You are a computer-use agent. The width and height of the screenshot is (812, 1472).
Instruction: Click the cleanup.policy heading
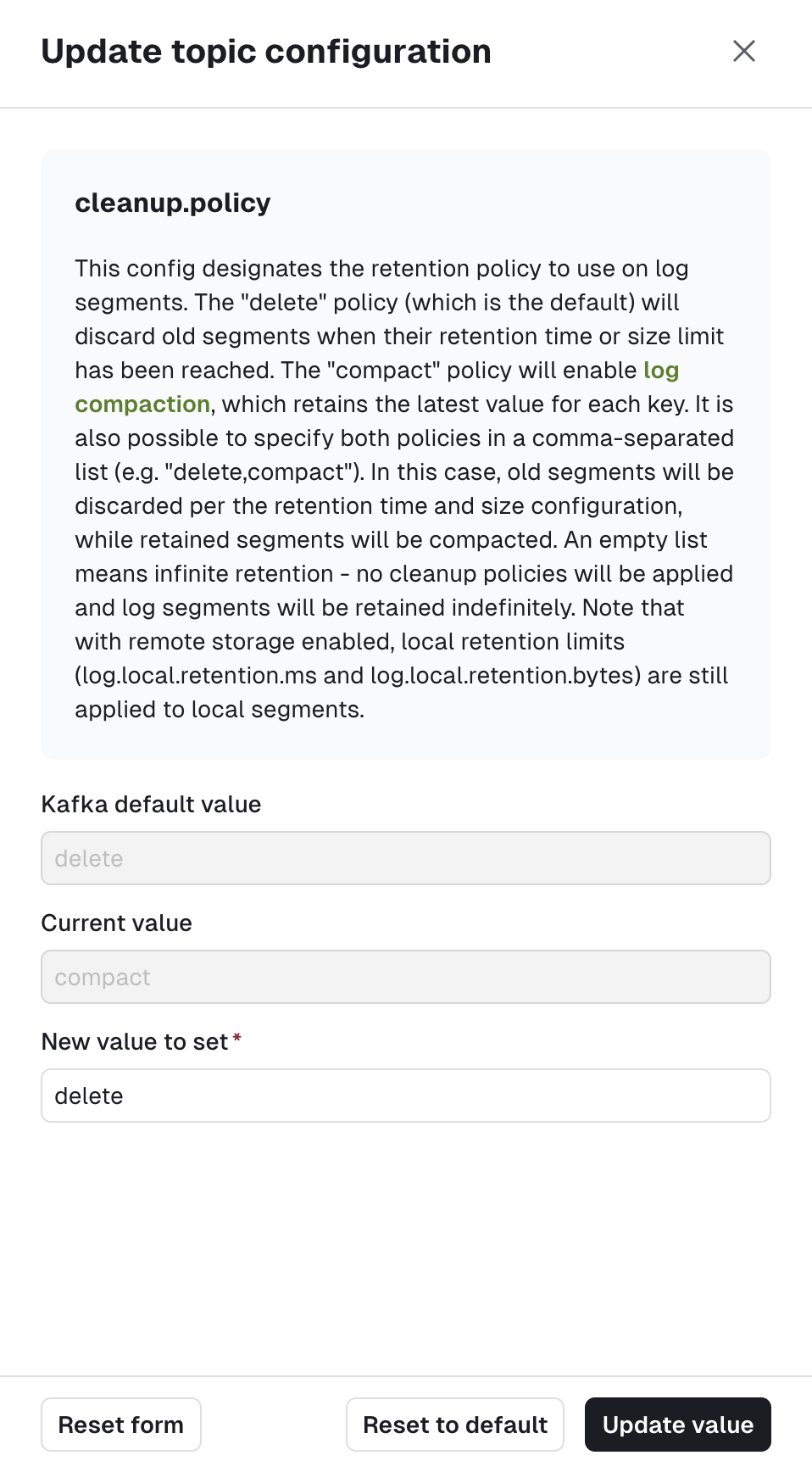173,203
